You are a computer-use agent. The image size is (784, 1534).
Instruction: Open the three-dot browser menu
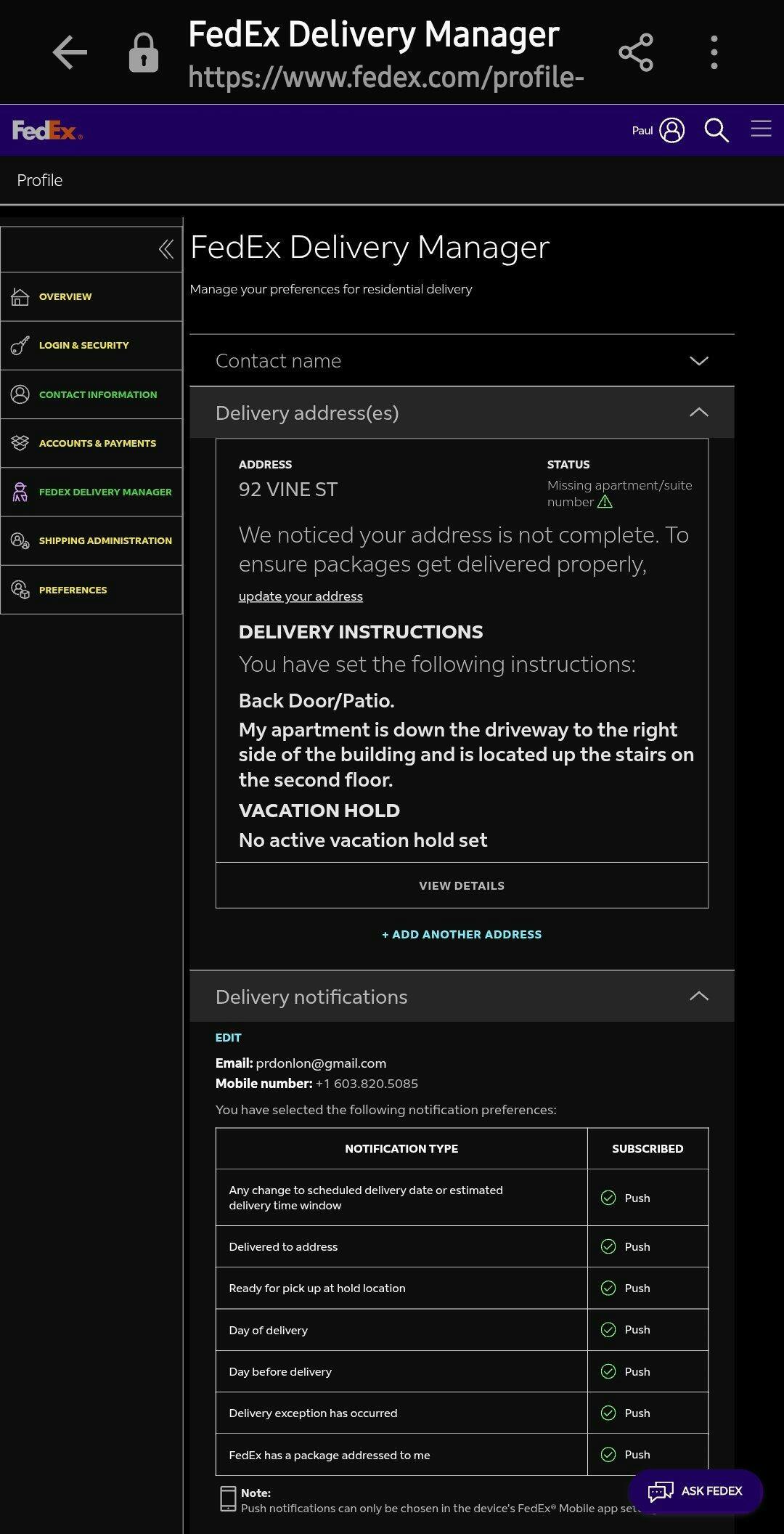pyautogui.click(x=714, y=52)
